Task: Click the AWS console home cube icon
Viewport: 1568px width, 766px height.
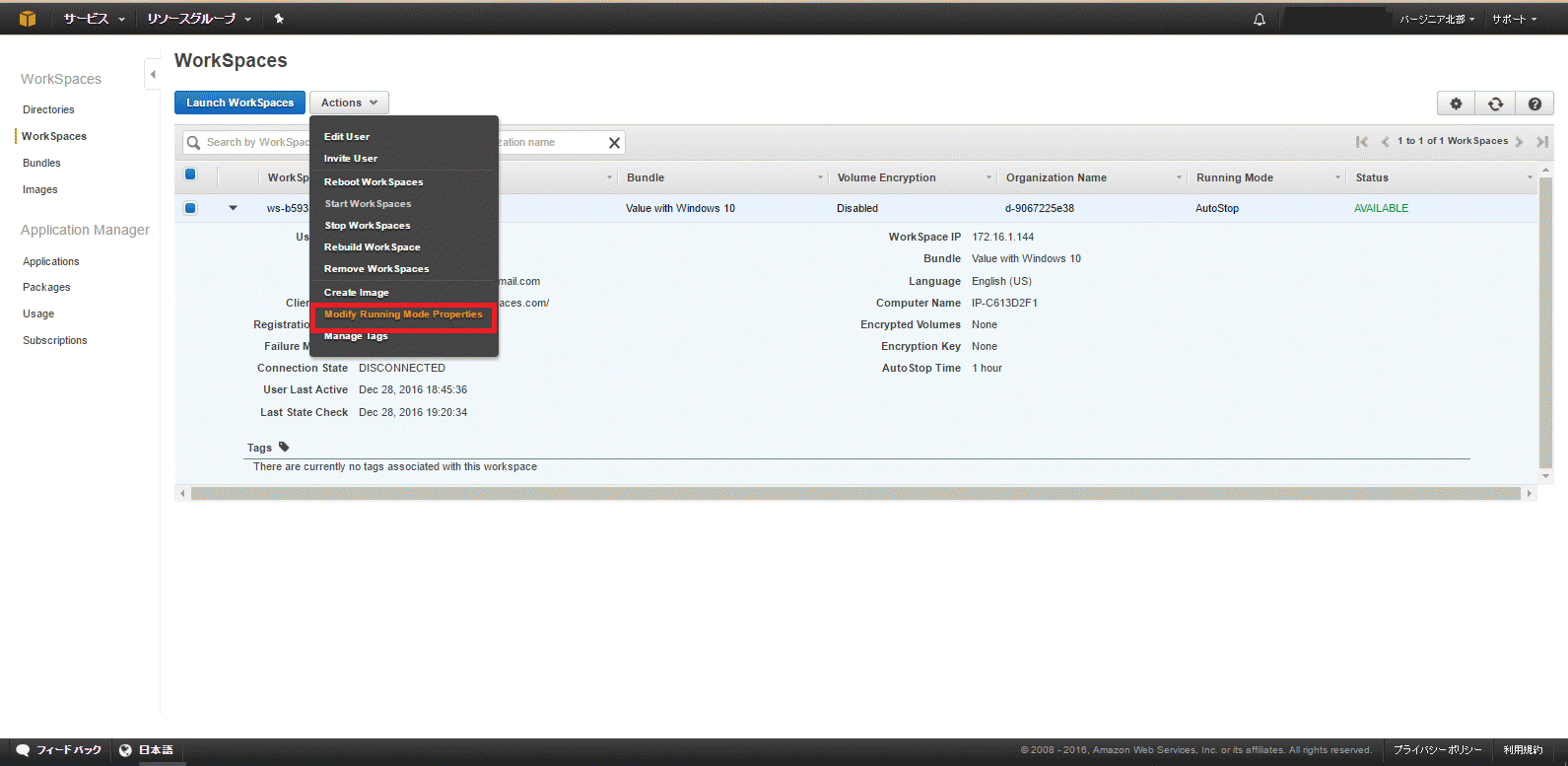Action: [28, 19]
